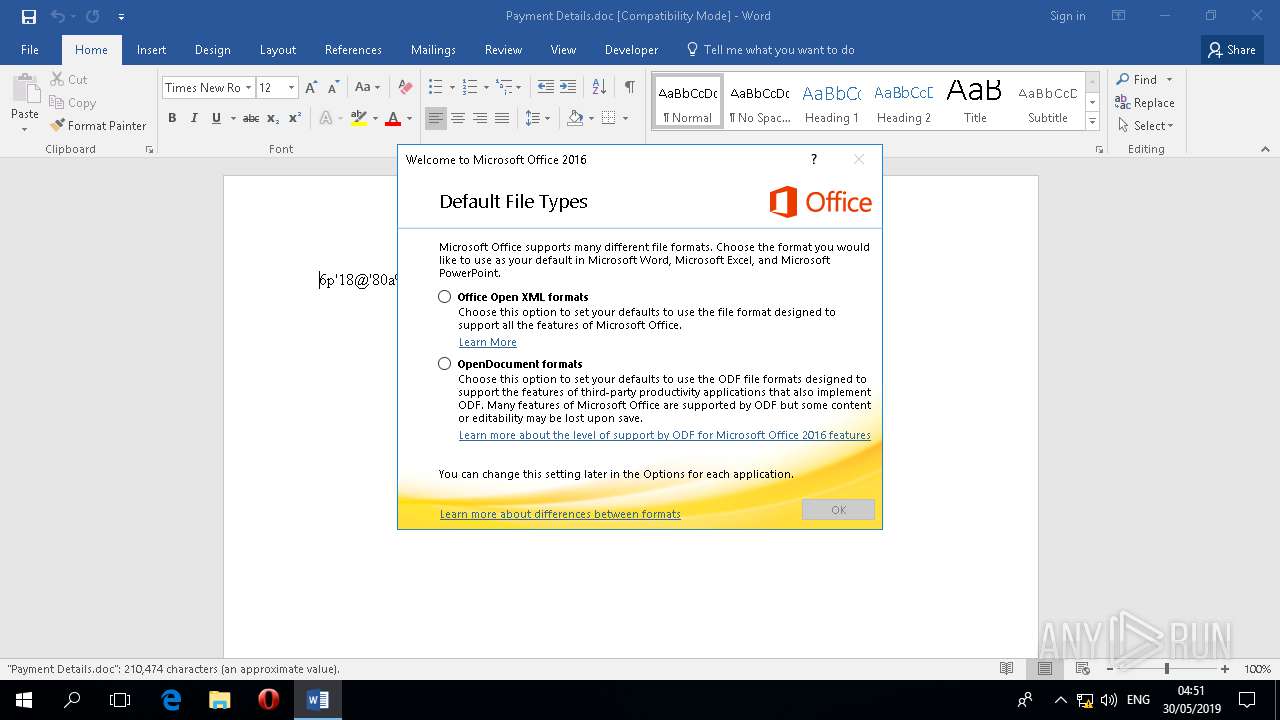Image resolution: width=1280 pixels, height=720 pixels.
Task: Open the ODF level of support link
Action: click(x=665, y=435)
